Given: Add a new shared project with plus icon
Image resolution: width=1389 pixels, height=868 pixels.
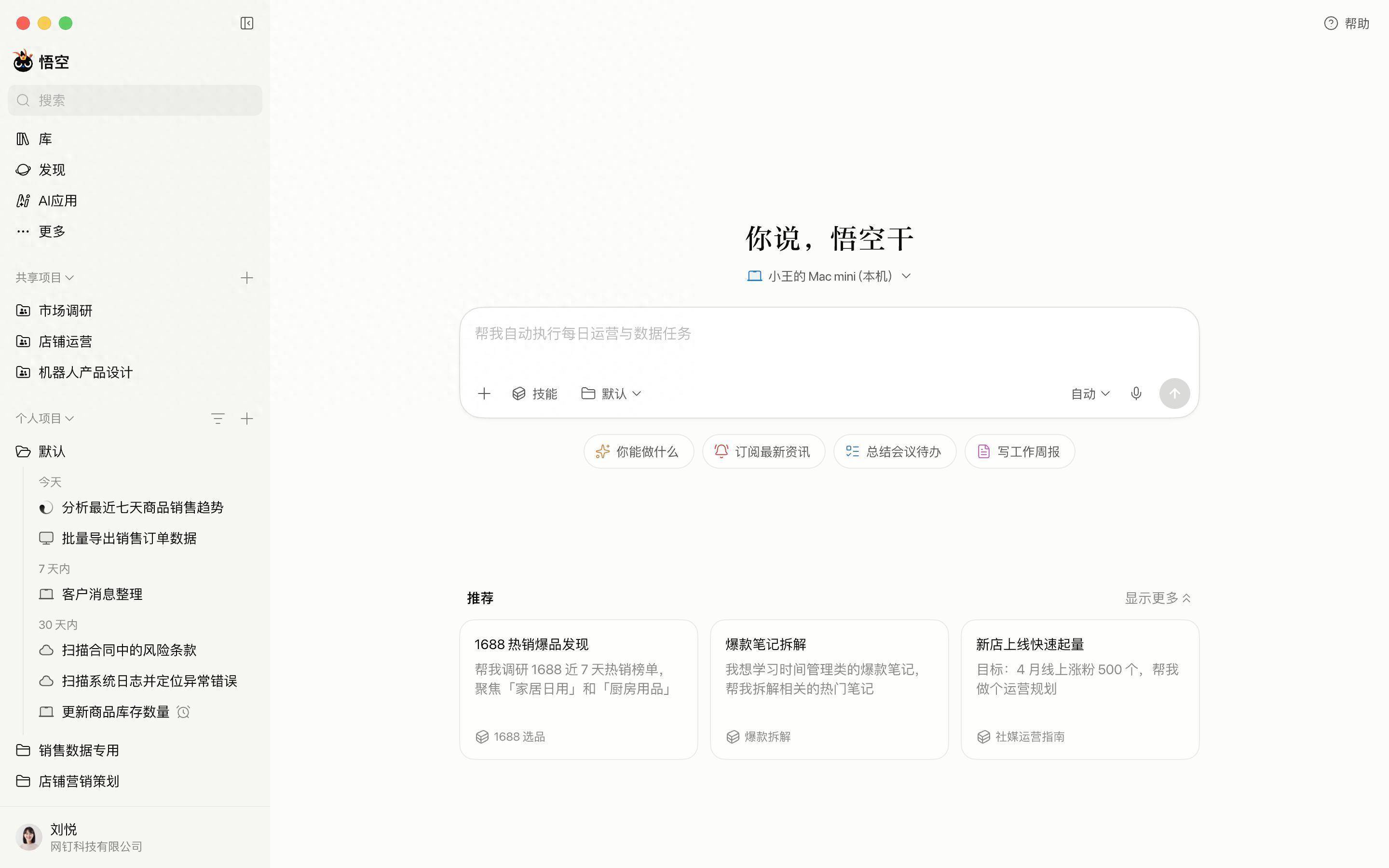Looking at the screenshot, I should point(247,278).
